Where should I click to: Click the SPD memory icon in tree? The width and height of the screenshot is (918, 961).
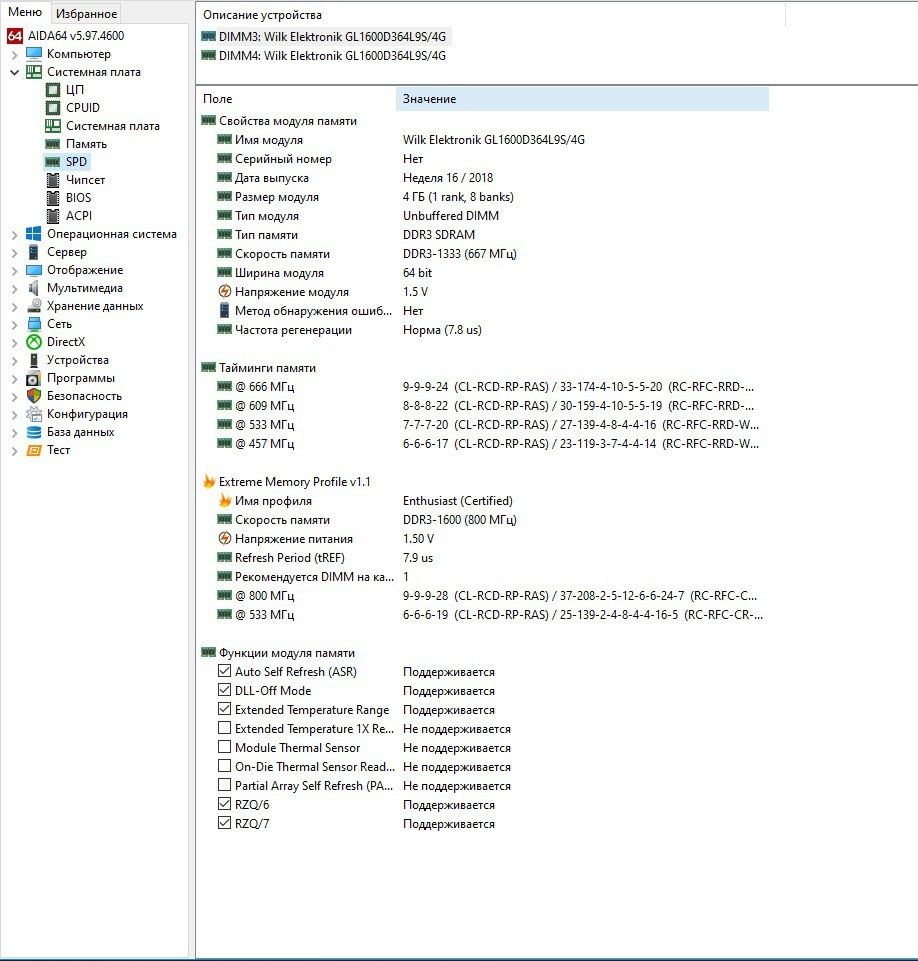53,162
